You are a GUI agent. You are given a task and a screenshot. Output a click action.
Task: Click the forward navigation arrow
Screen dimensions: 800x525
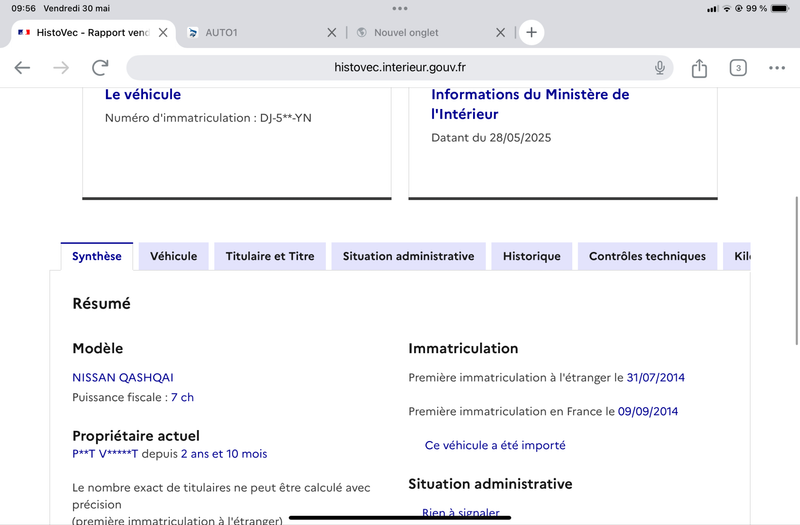[61, 68]
